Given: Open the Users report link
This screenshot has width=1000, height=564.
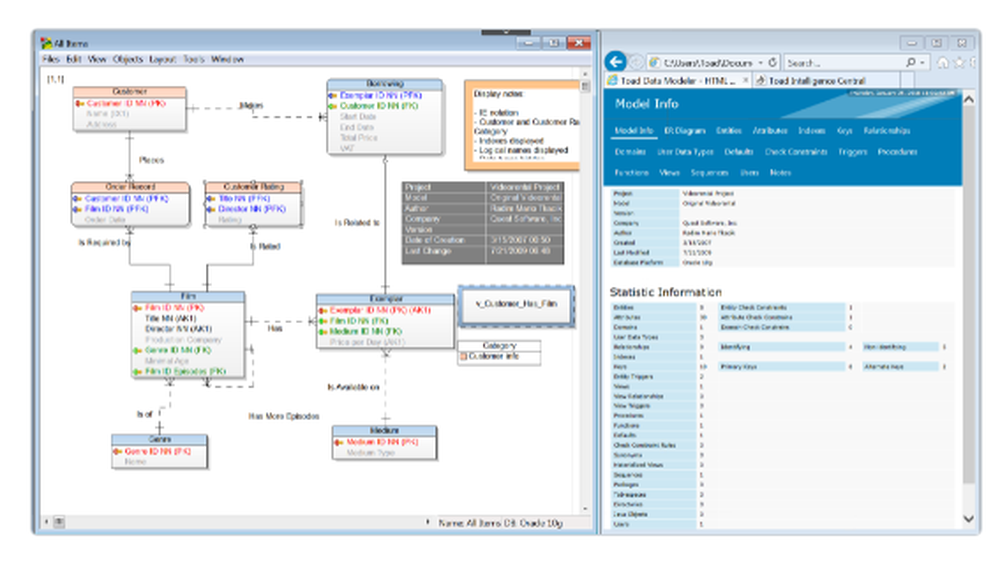Looking at the screenshot, I should [749, 173].
